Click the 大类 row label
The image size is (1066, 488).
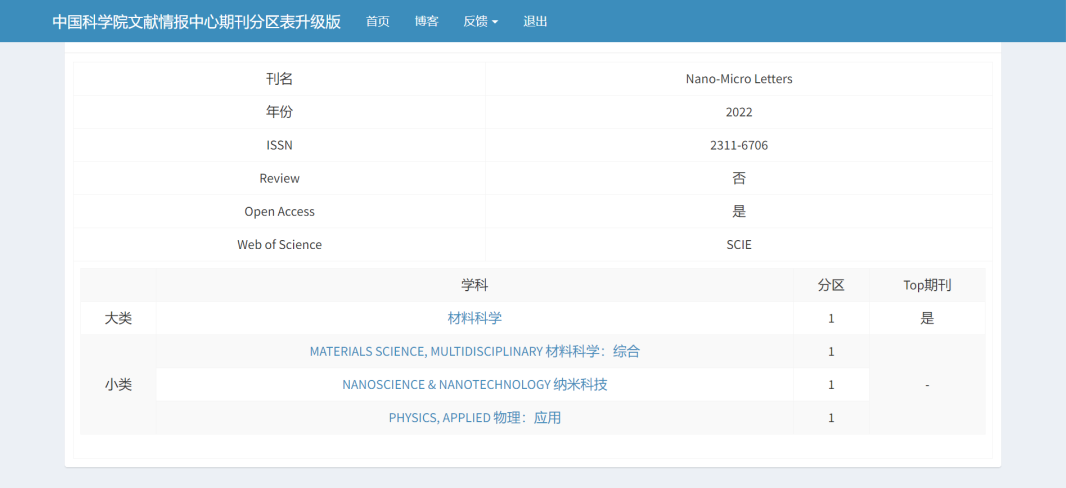(118, 318)
